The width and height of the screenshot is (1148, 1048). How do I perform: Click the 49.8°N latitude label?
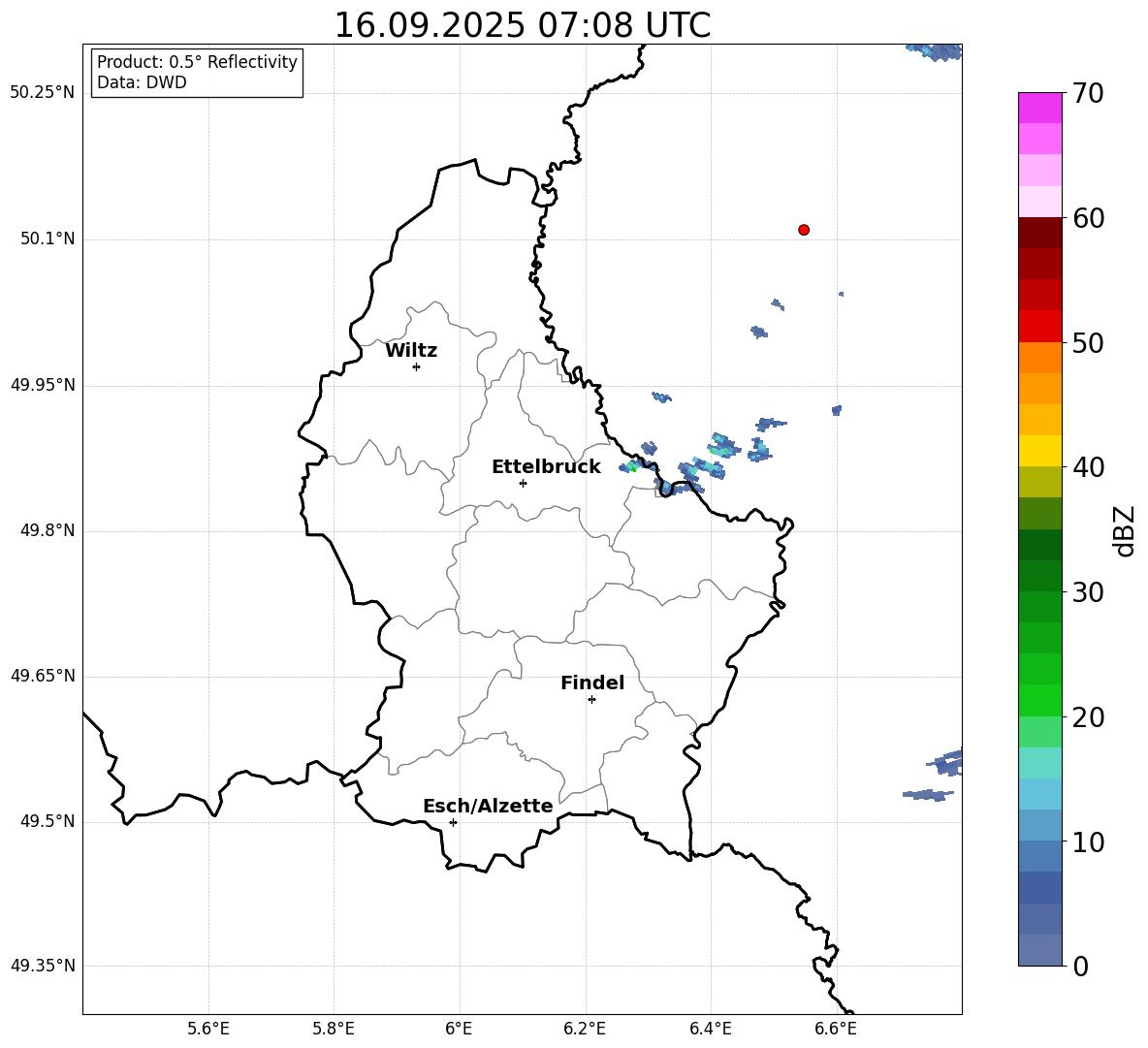(x=48, y=530)
